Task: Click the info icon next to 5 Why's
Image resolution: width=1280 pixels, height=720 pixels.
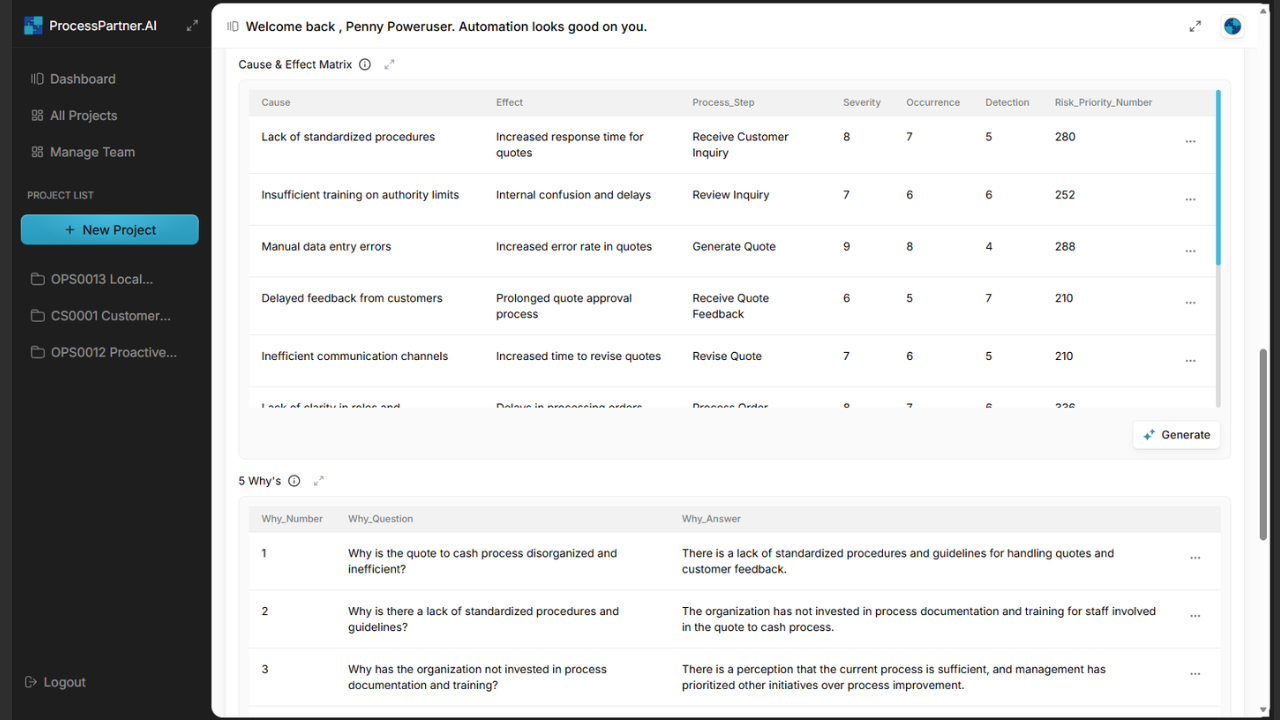Action: (294, 481)
